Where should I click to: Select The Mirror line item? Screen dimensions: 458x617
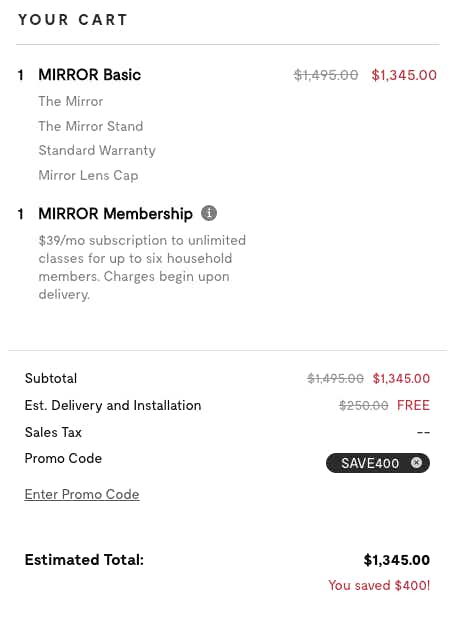pos(70,102)
